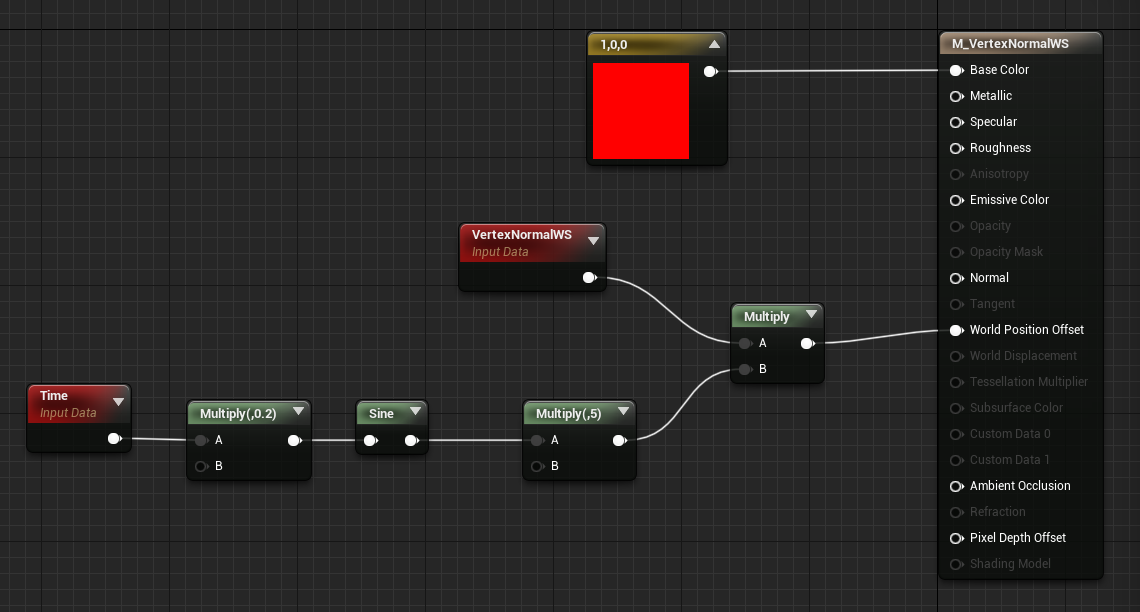
Task: Open the Multiply node header dropdown
Action: 812,314
